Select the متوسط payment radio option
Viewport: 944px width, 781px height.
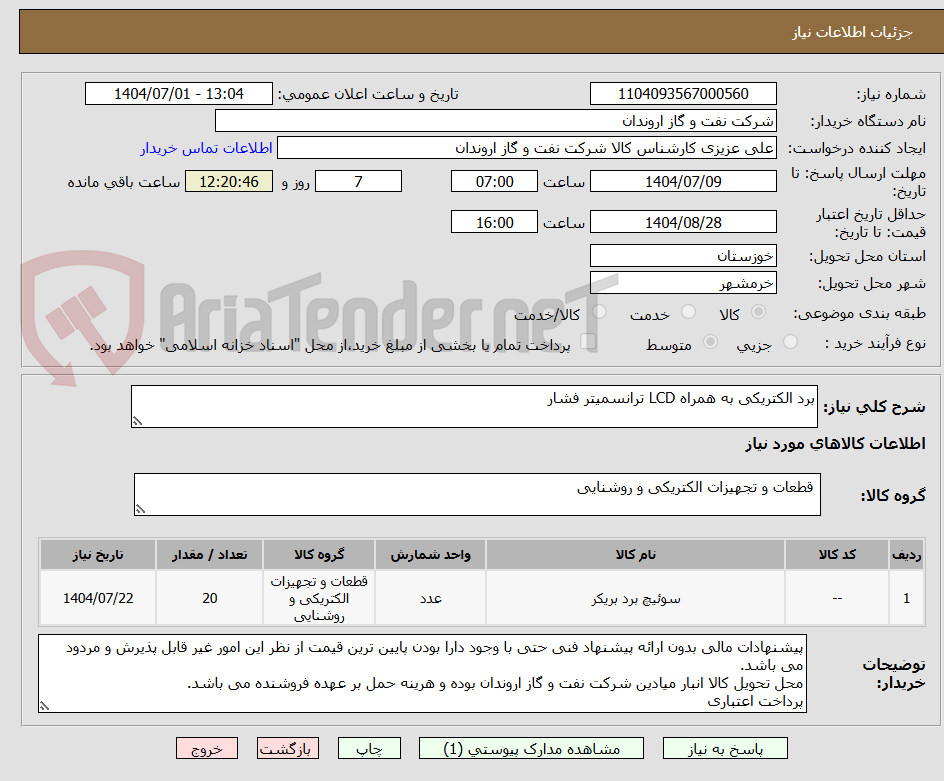click(x=710, y=341)
